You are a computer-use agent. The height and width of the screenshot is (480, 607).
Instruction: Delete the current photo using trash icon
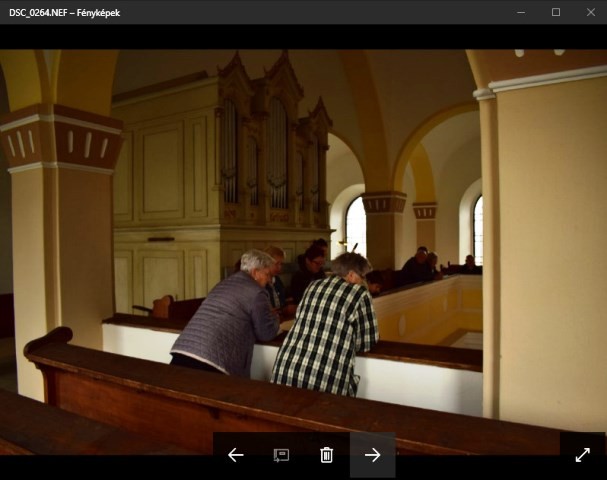click(326, 455)
